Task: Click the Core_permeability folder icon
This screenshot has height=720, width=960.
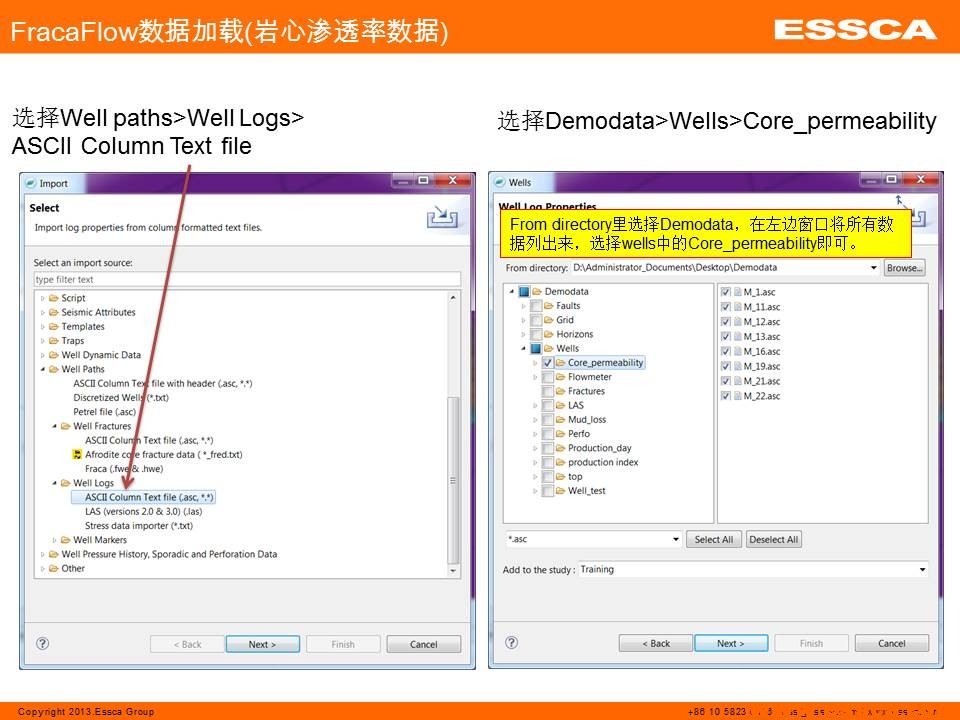Action: 560,363
